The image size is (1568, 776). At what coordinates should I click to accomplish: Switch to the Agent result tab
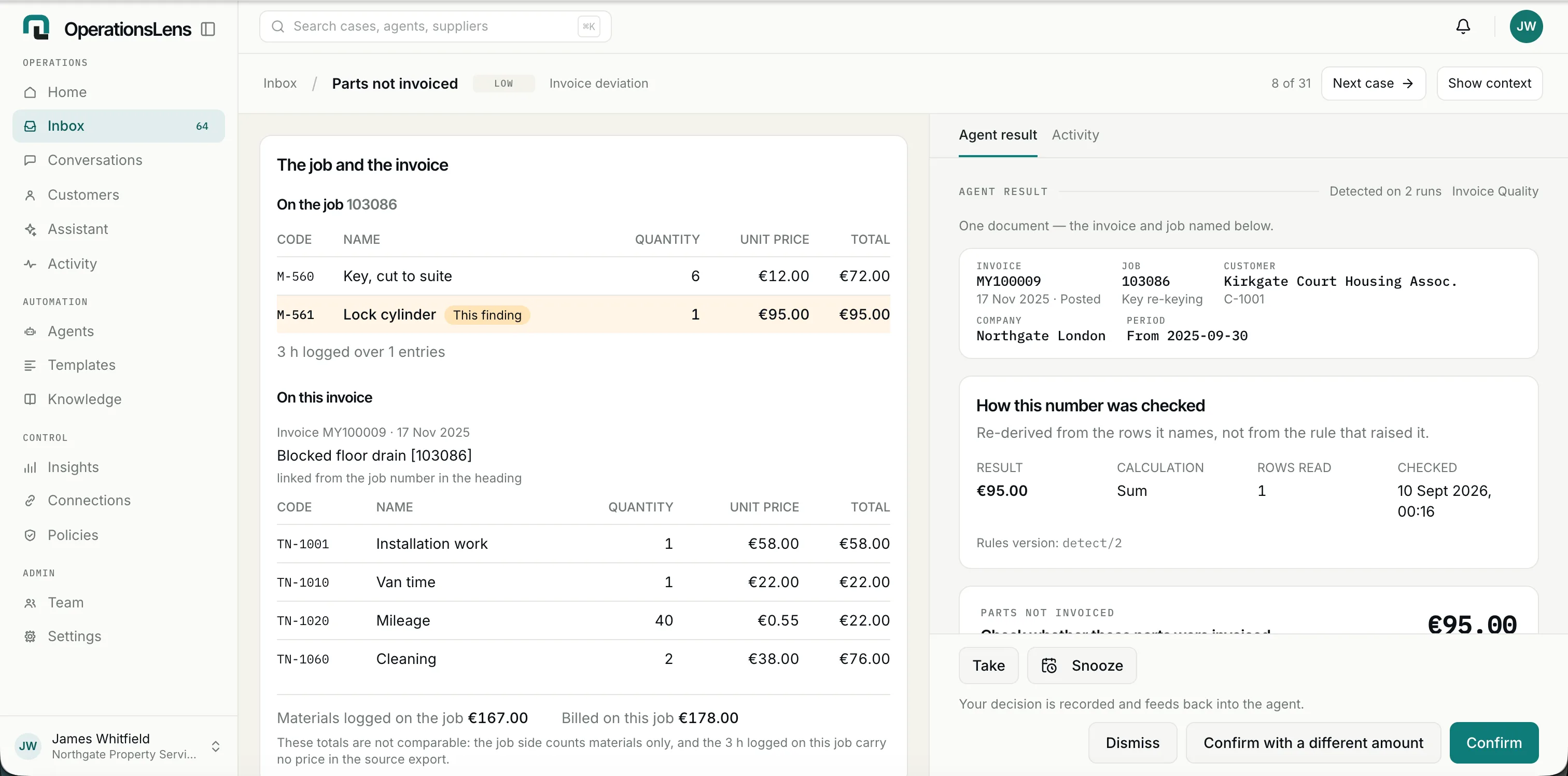997,135
